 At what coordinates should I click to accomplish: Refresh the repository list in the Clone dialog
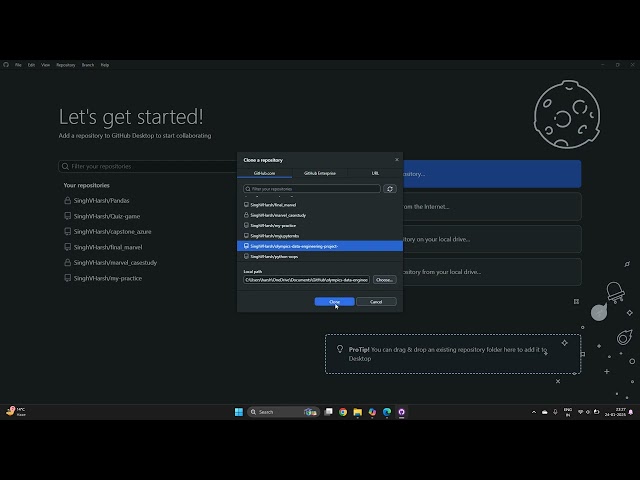(x=390, y=189)
